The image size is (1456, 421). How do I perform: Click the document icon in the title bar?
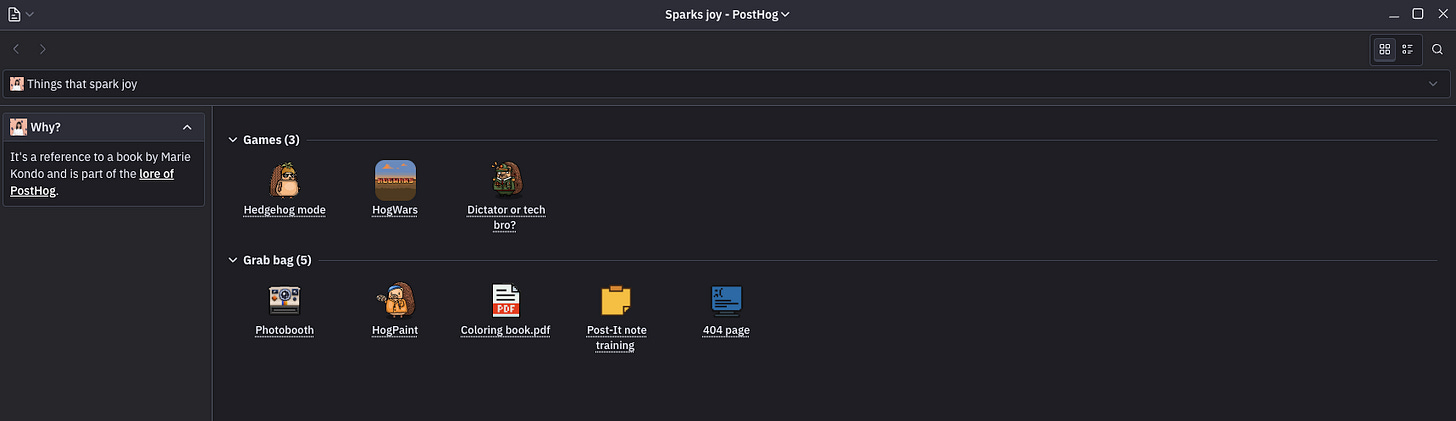14,14
